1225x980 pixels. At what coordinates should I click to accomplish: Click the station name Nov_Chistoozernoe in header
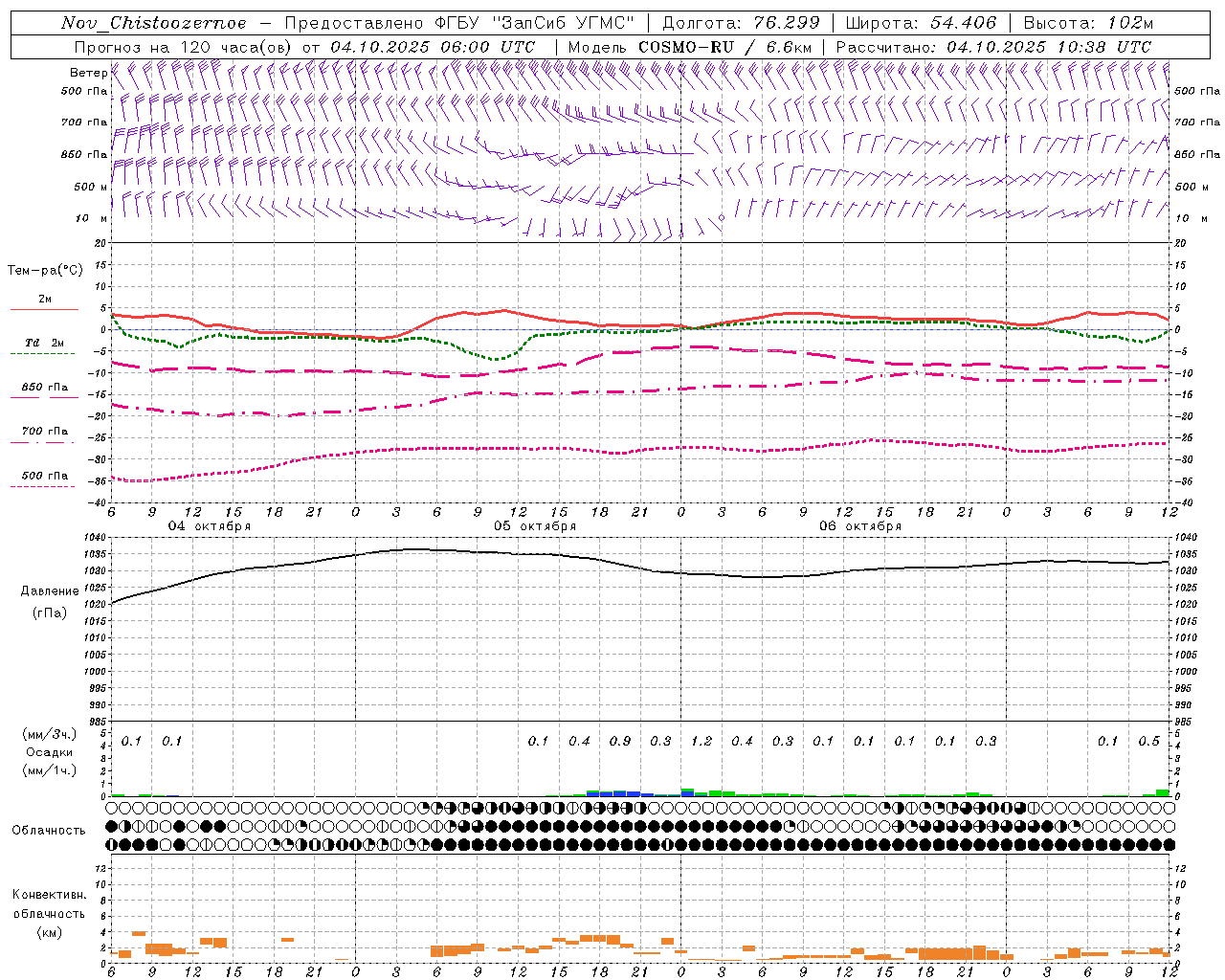point(153,23)
